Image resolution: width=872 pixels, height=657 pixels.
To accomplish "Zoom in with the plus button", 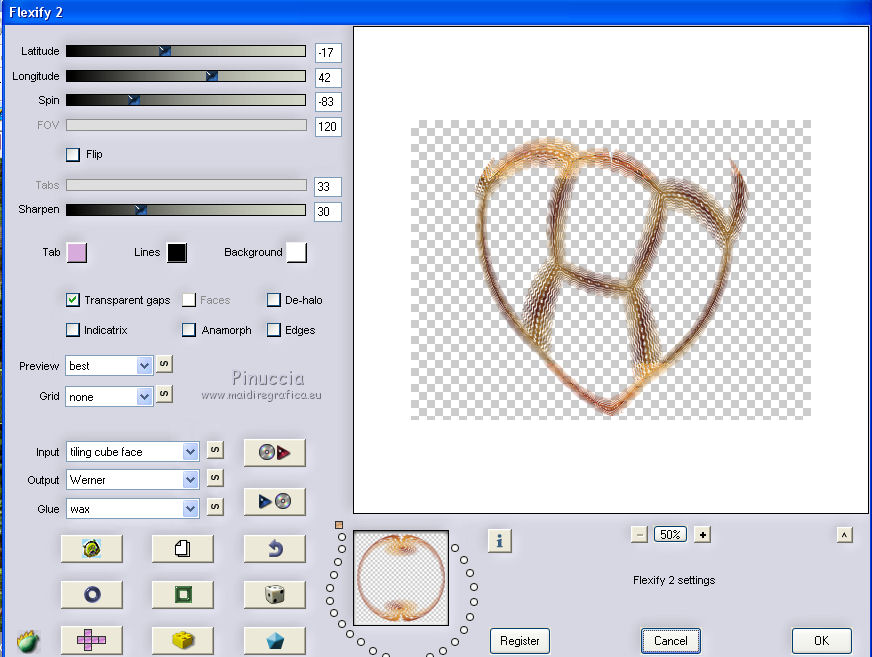I will point(702,535).
